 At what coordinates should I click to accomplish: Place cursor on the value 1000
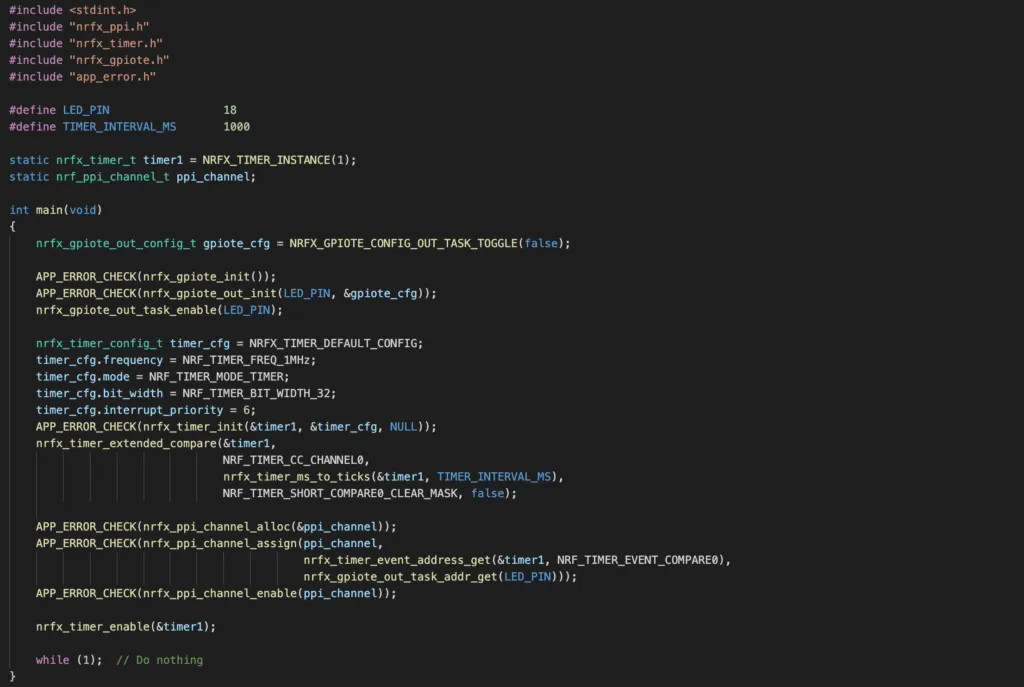point(236,127)
